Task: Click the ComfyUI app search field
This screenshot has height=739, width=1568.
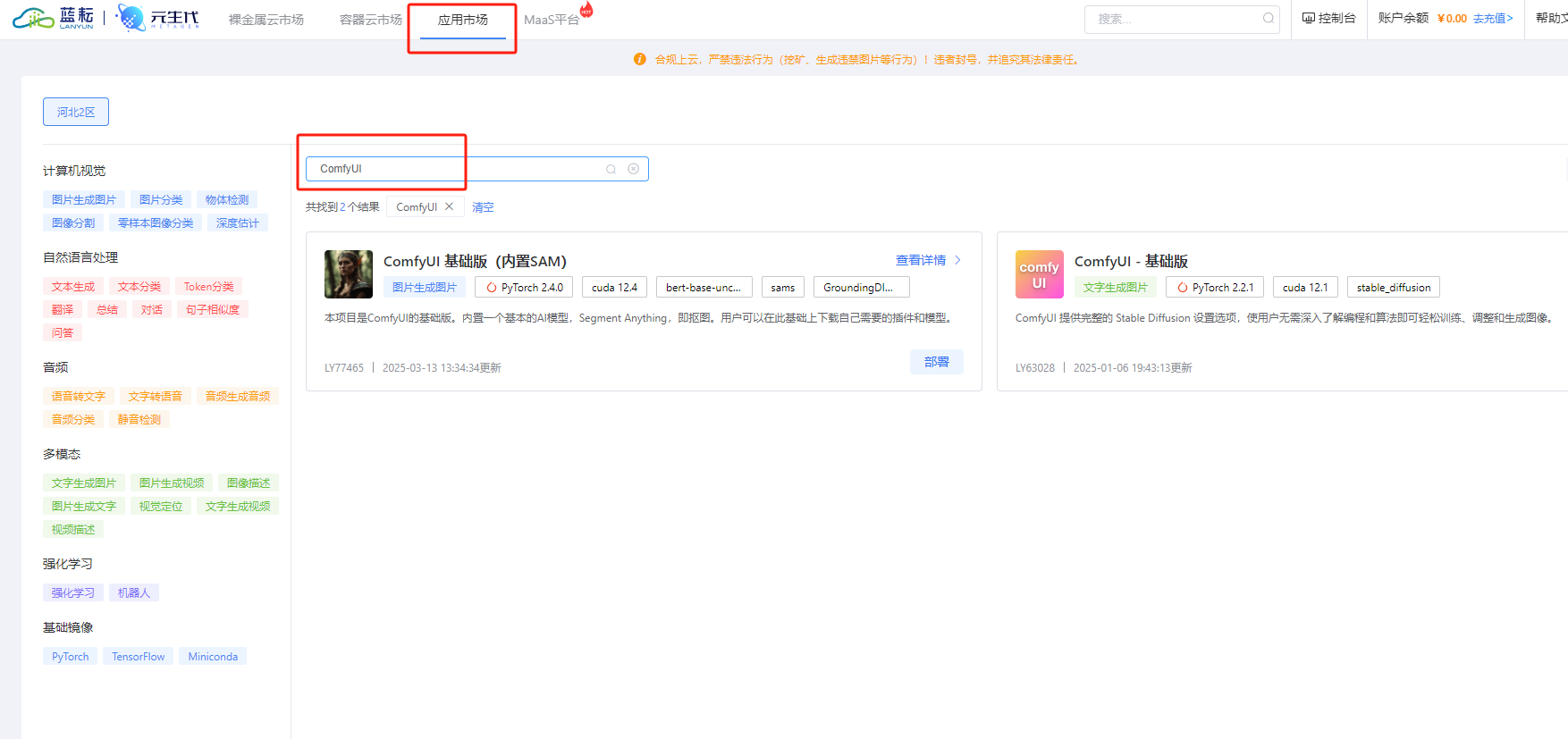Action: tap(476, 169)
